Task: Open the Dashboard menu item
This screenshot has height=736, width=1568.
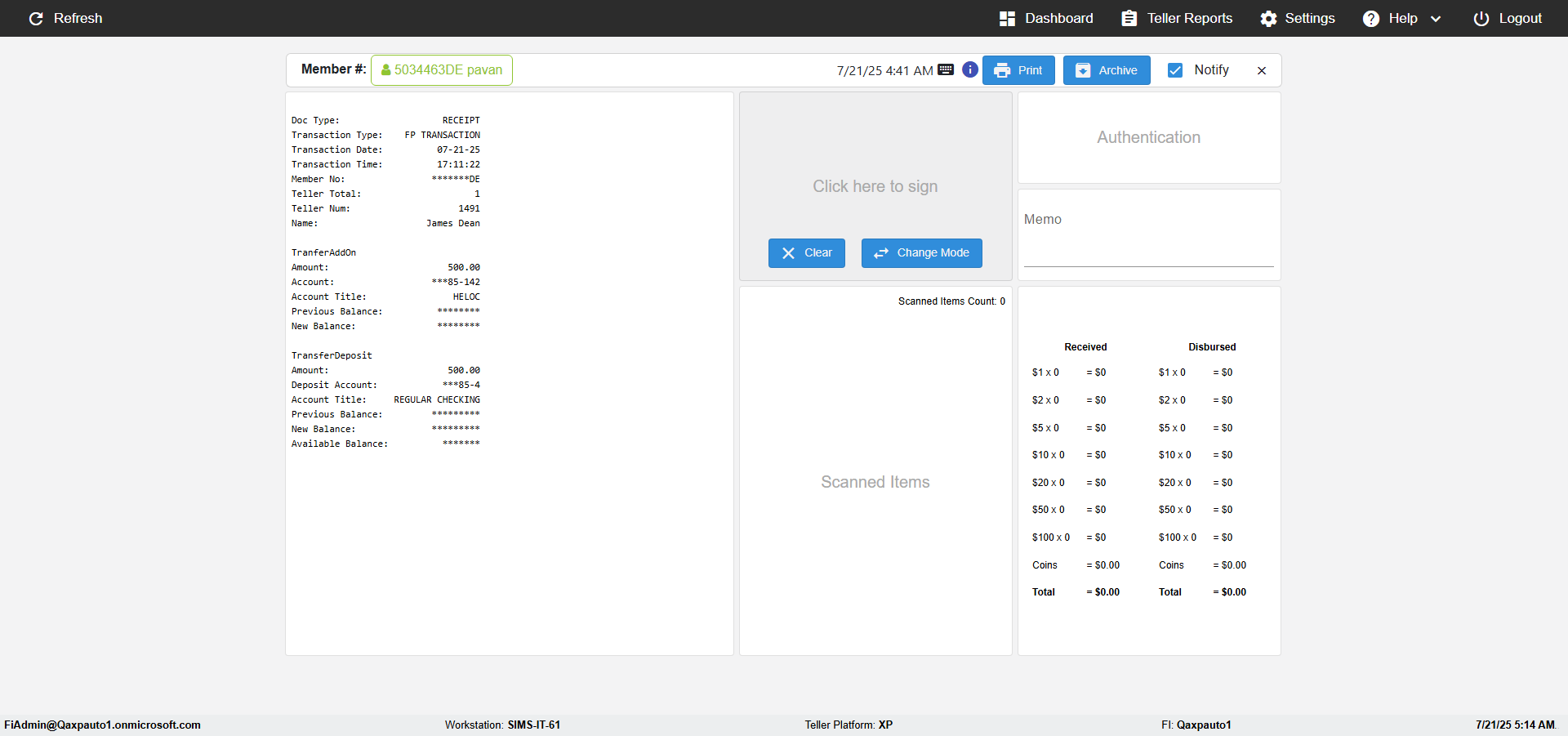Action: point(1046,19)
